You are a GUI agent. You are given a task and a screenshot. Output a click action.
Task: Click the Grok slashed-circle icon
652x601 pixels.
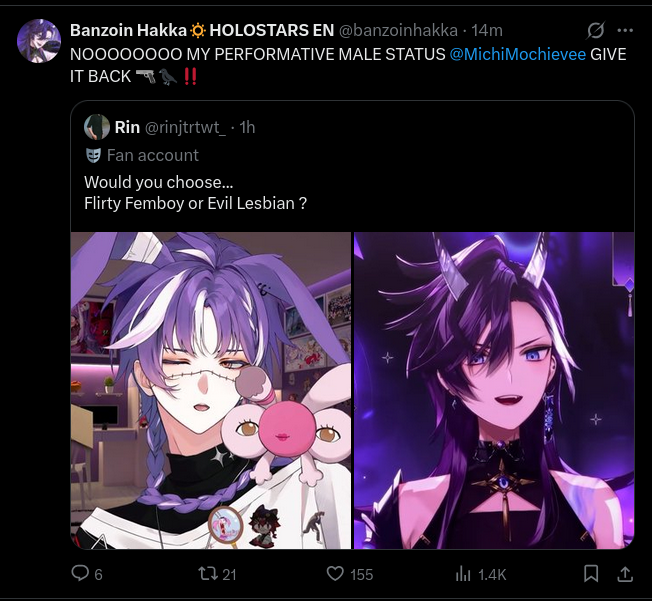pyautogui.click(x=595, y=30)
